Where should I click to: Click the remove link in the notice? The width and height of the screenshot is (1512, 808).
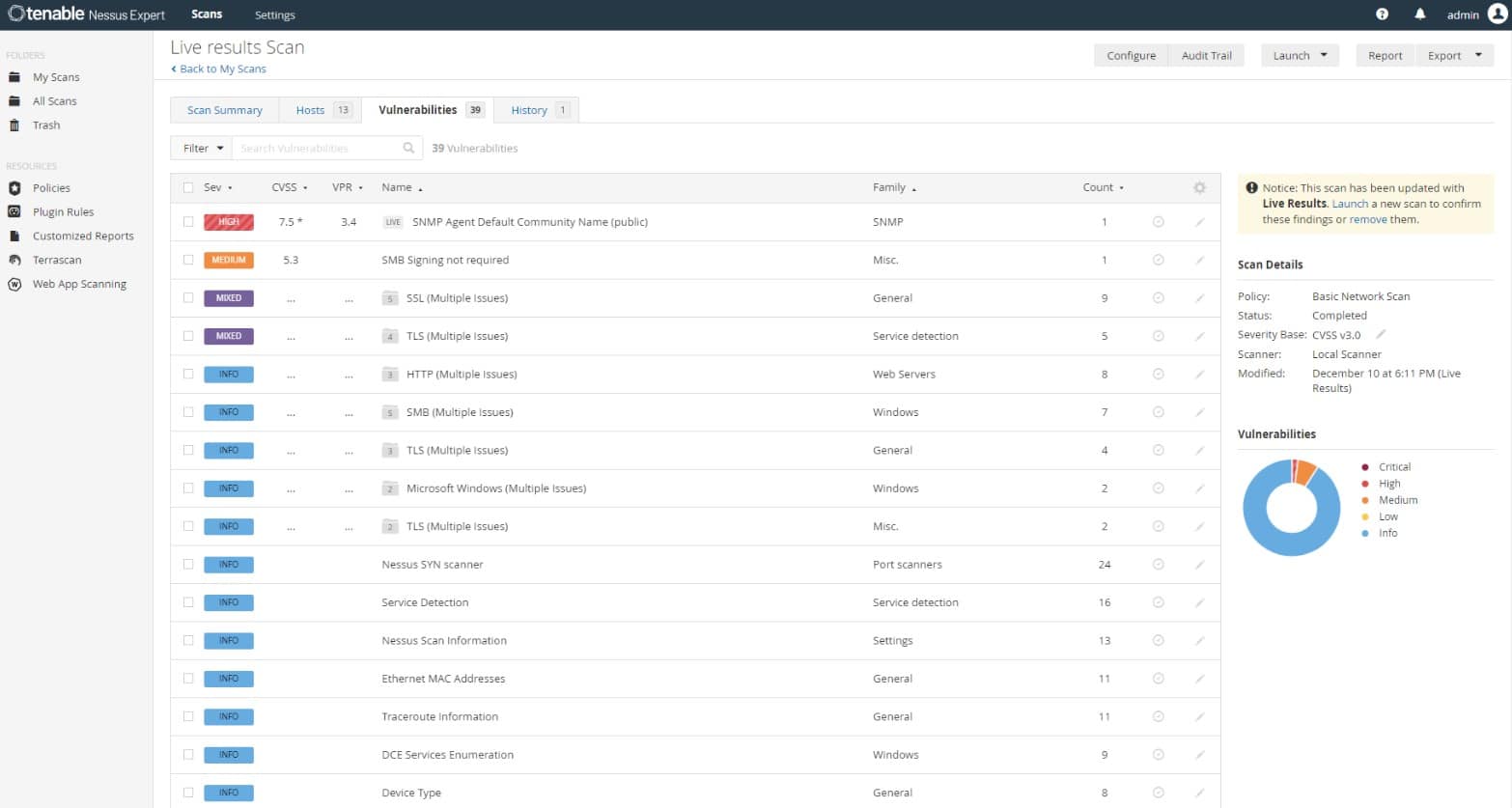tap(1367, 219)
